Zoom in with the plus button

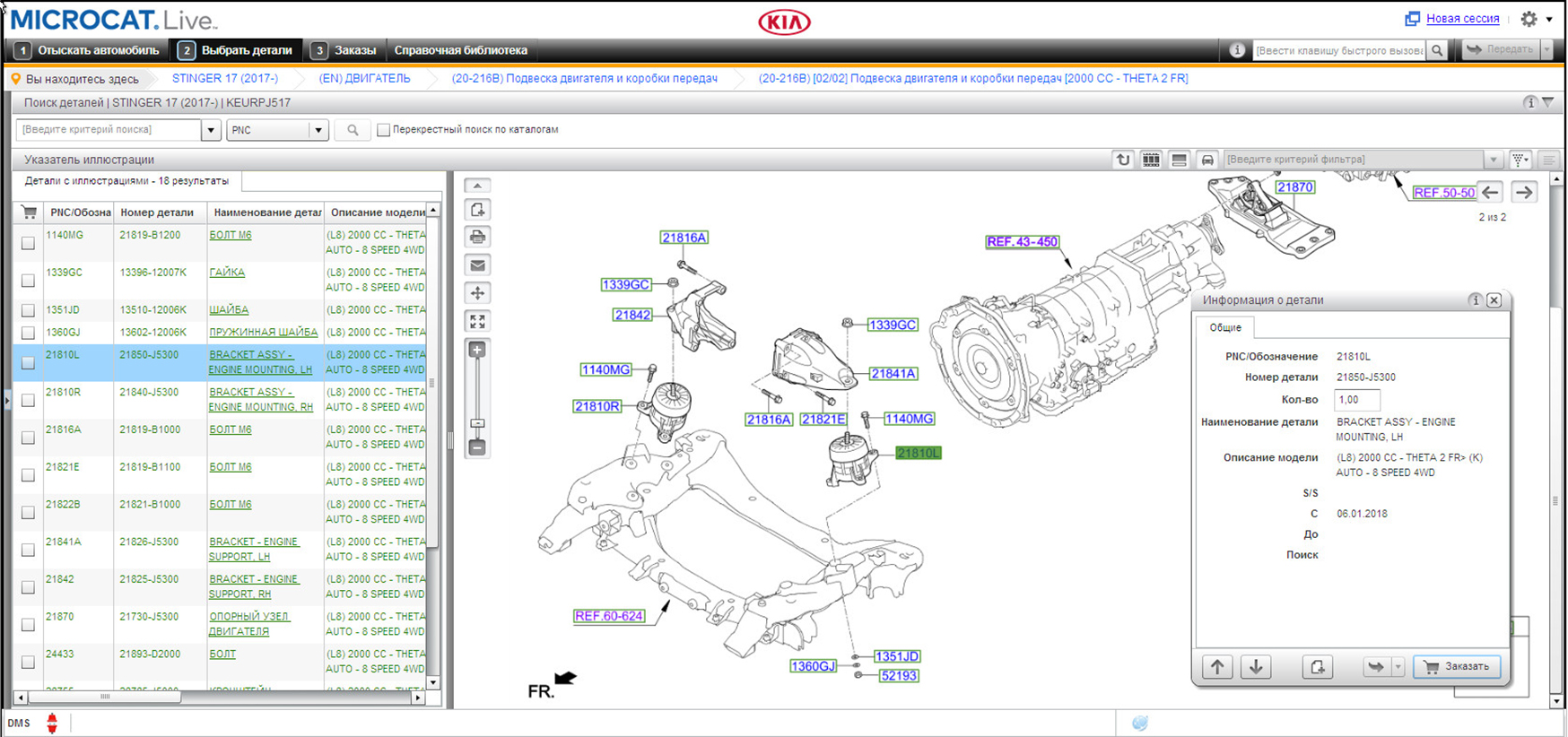[x=477, y=351]
